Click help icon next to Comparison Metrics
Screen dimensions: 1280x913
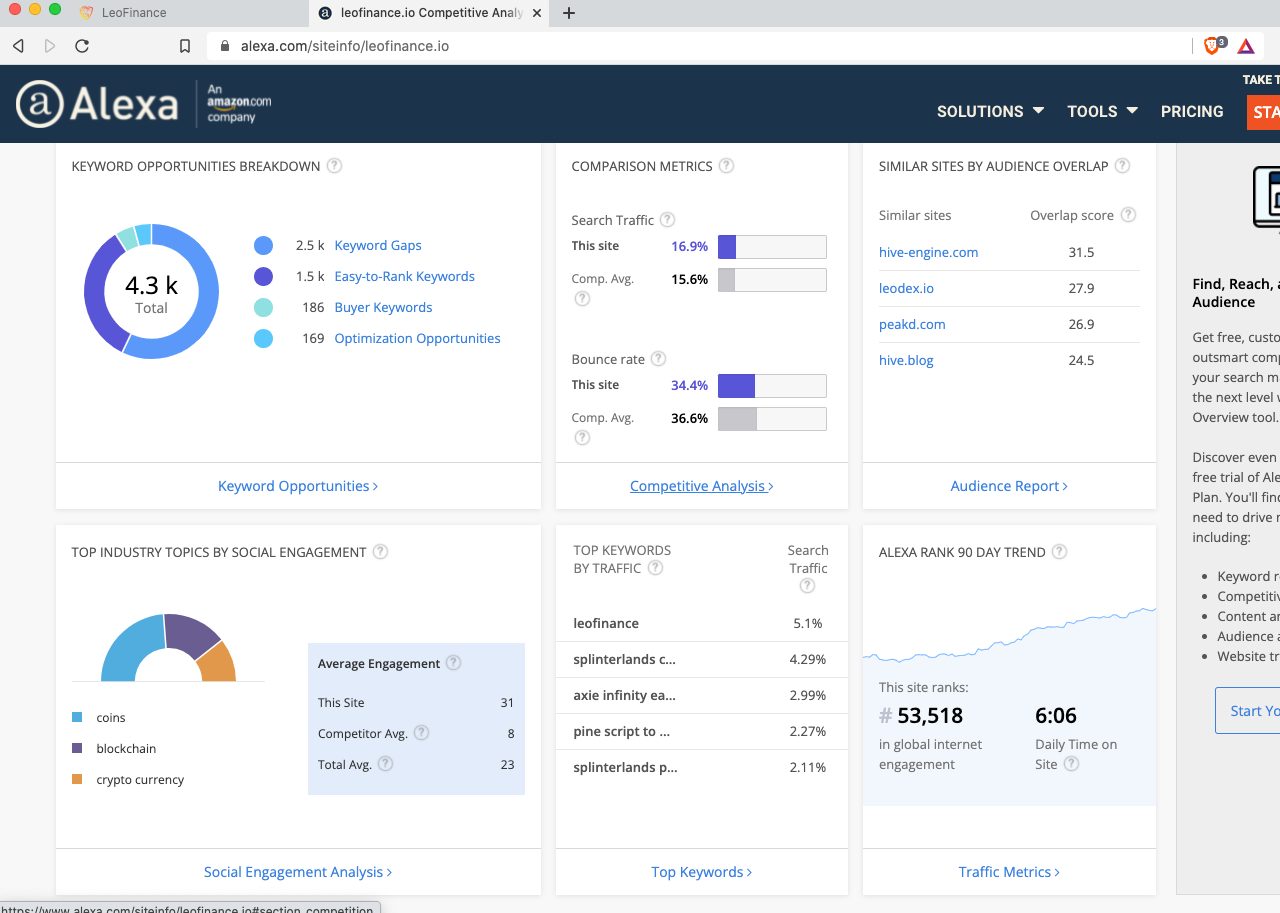tap(727, 166)
